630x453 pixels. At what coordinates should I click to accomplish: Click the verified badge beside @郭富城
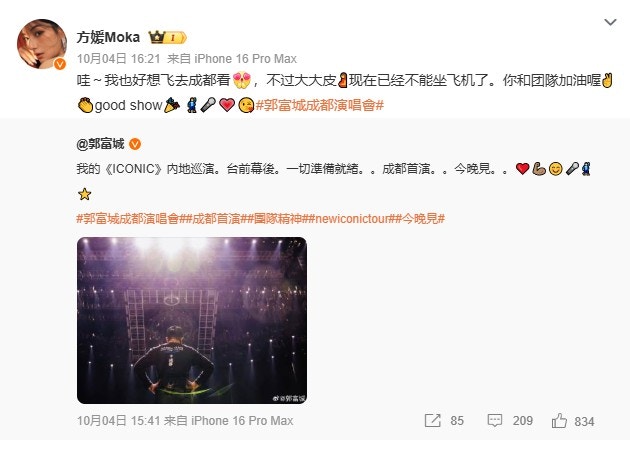coord(135,144)
